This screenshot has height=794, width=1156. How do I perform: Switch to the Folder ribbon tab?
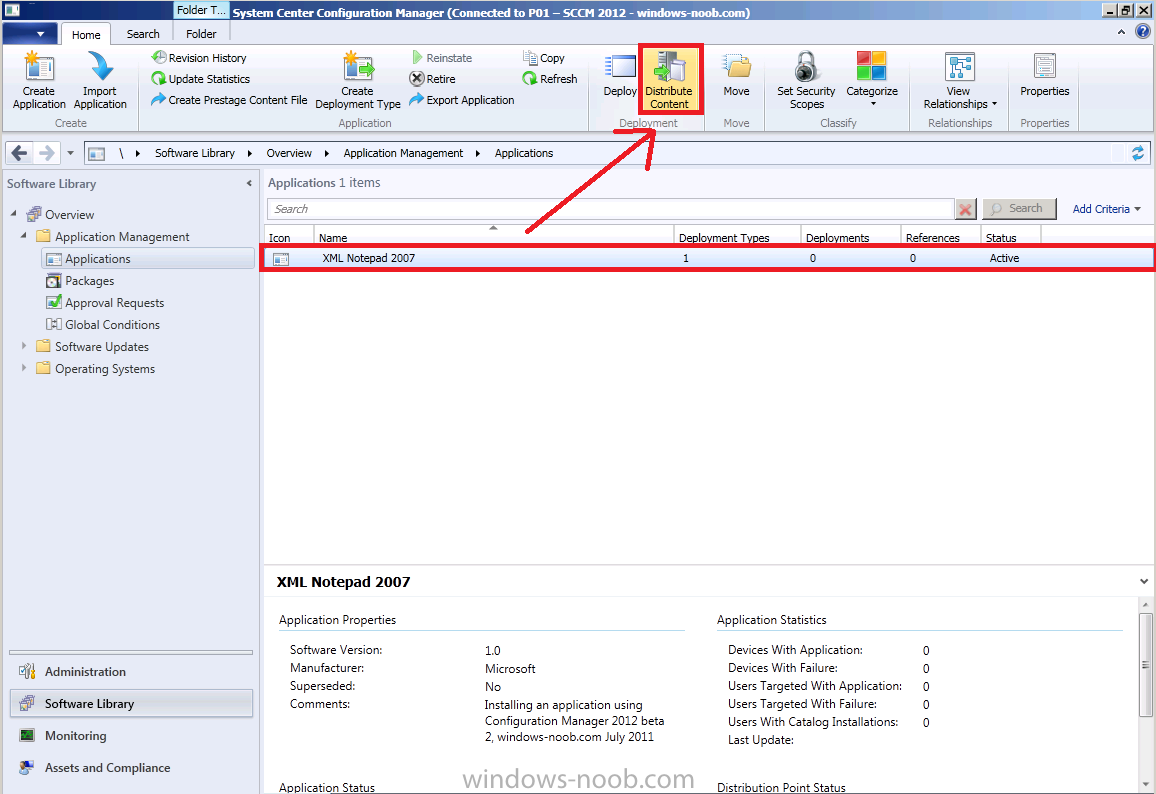tap(201, 34)
